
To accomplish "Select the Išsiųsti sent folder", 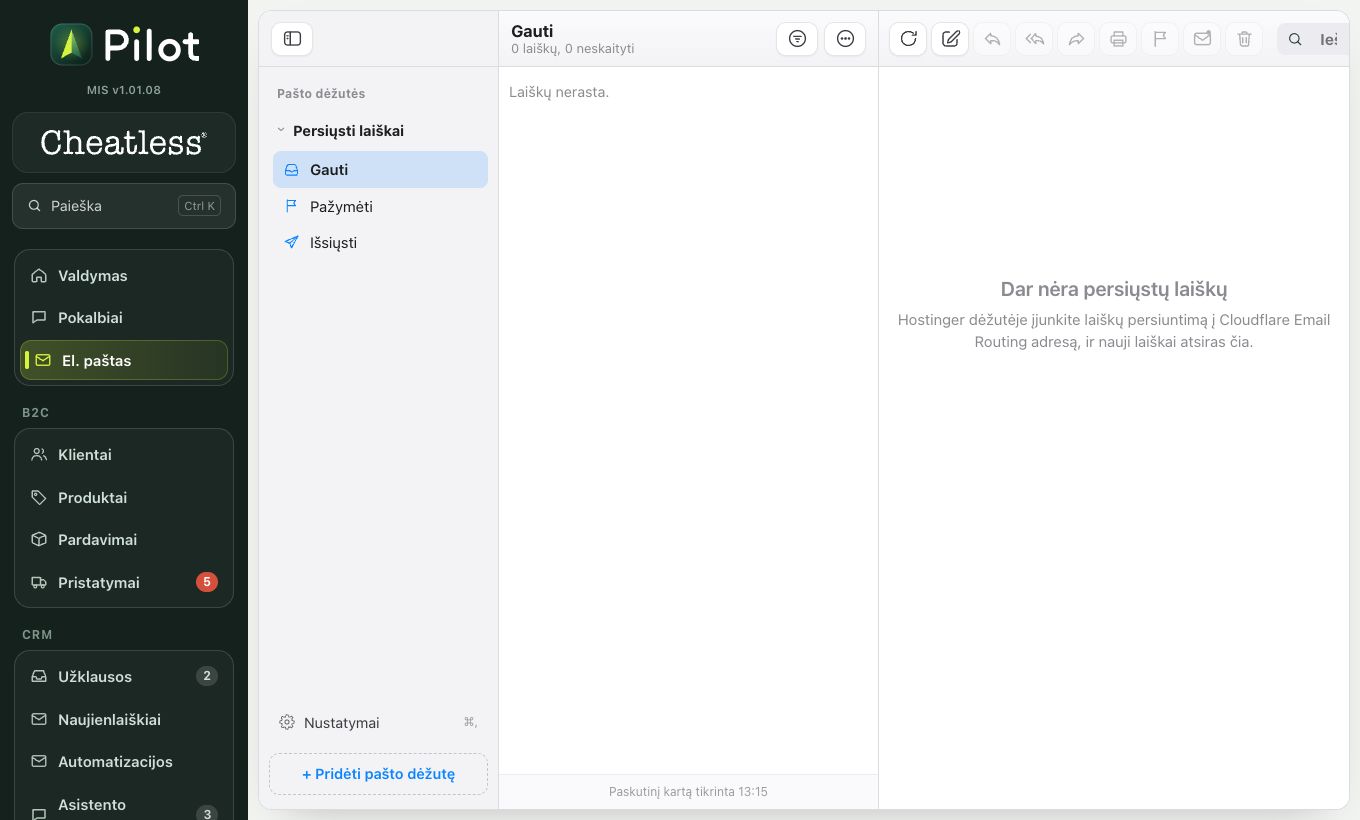I will [x=380, y=243].
